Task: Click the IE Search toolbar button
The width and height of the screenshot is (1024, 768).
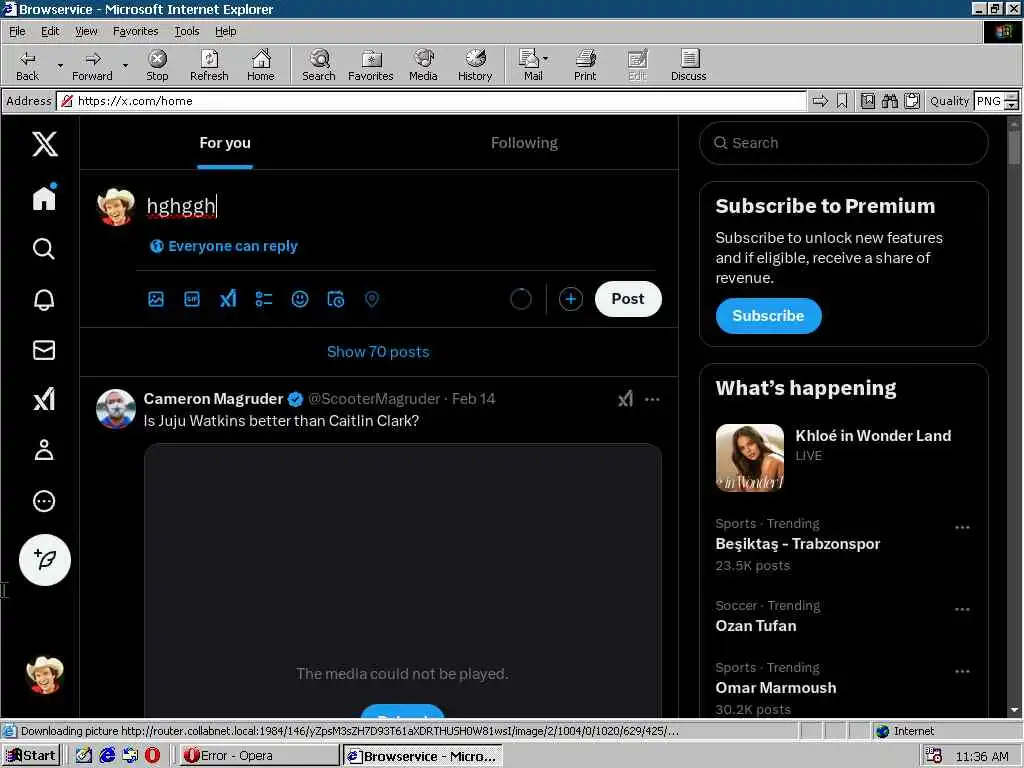Action: click(319, 65)
